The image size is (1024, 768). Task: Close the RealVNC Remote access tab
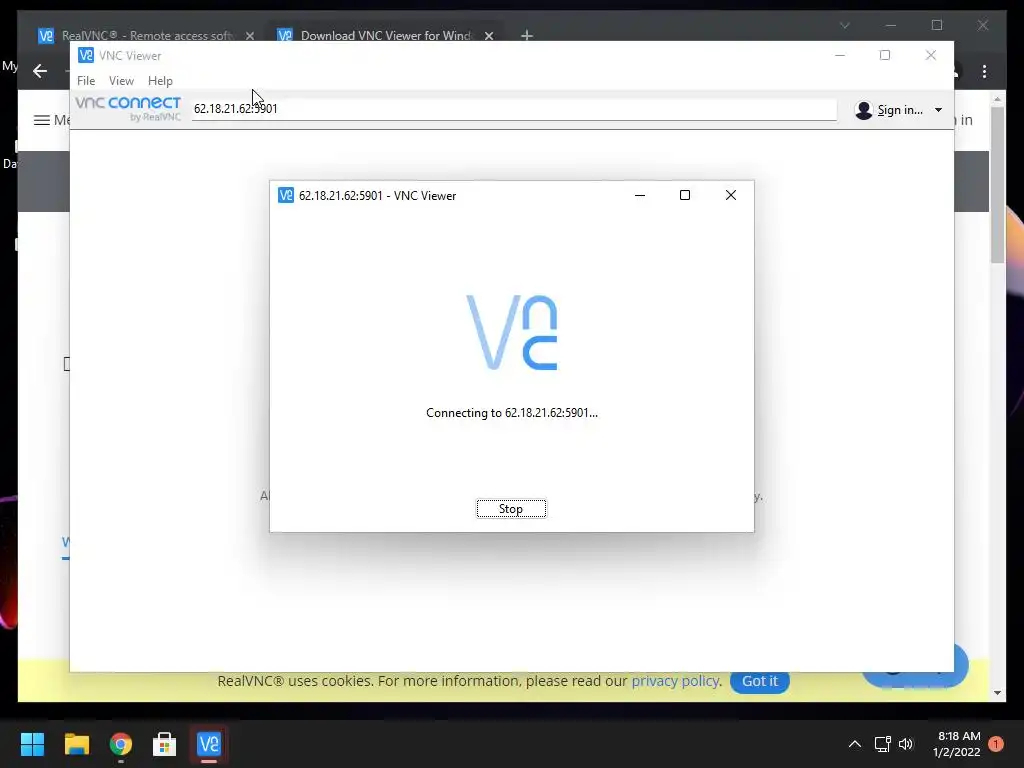(x=250, y=36)
